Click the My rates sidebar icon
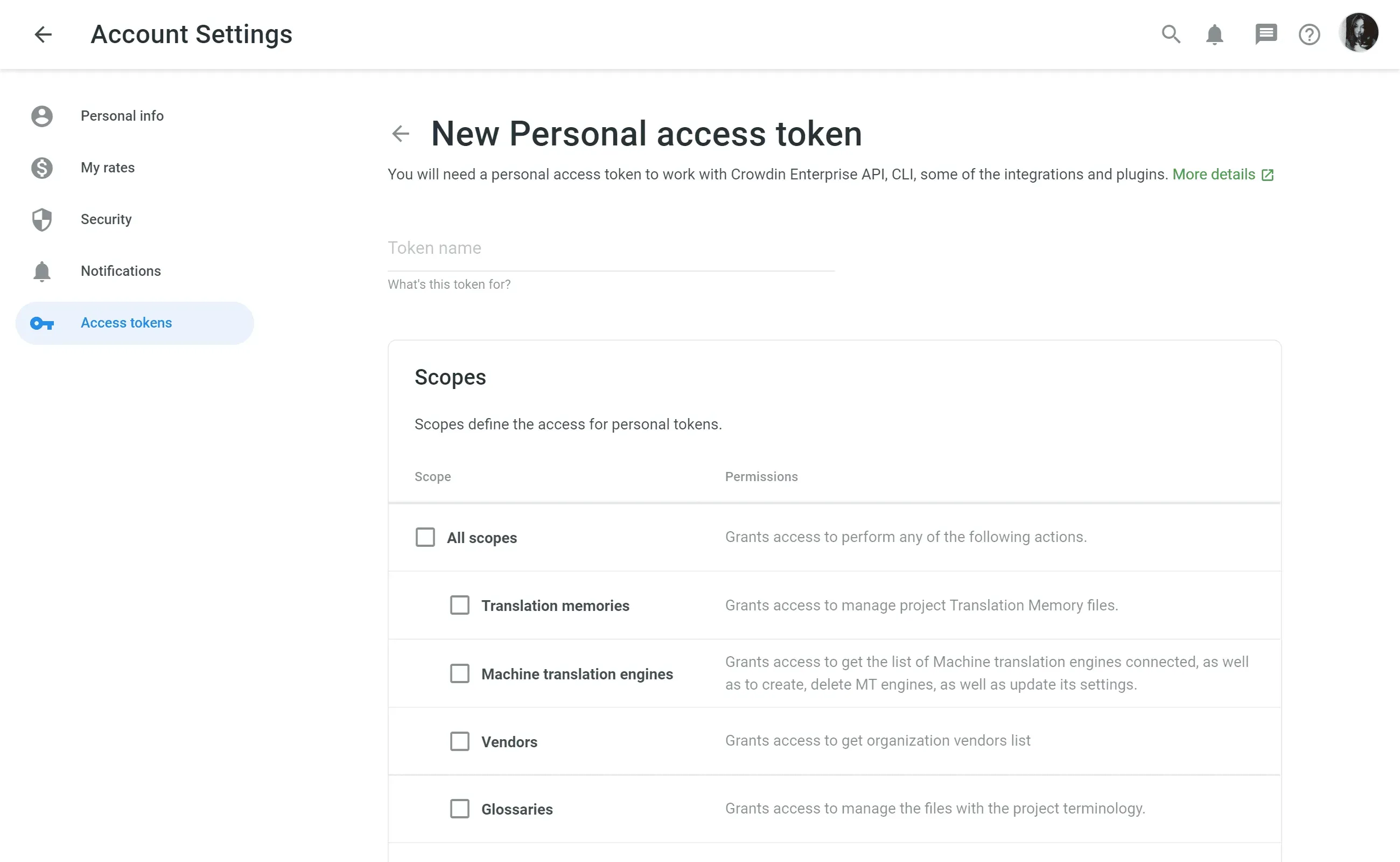Screen dimensions: 1400x862 click(41, 167)
